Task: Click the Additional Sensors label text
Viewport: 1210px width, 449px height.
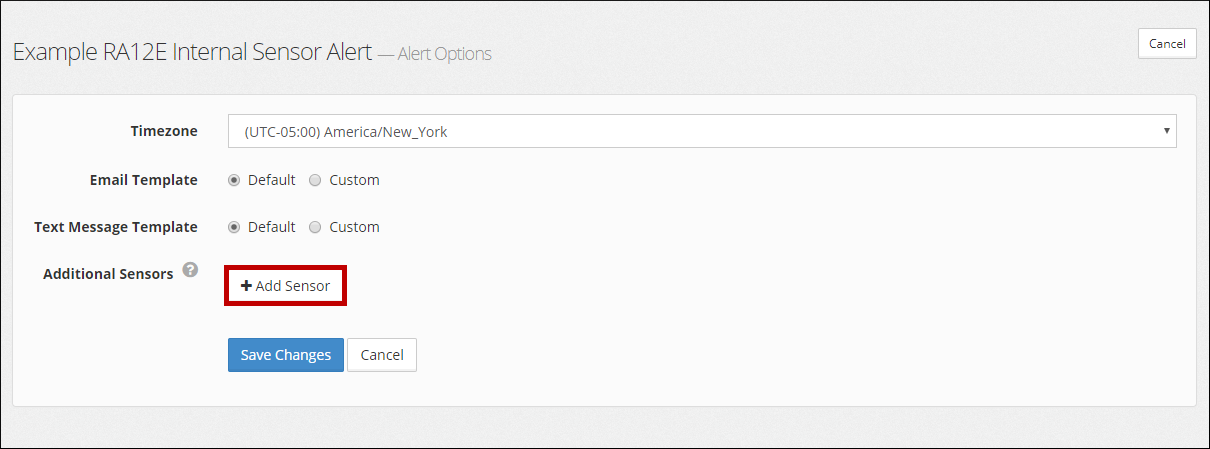Action: pos(108,273)
